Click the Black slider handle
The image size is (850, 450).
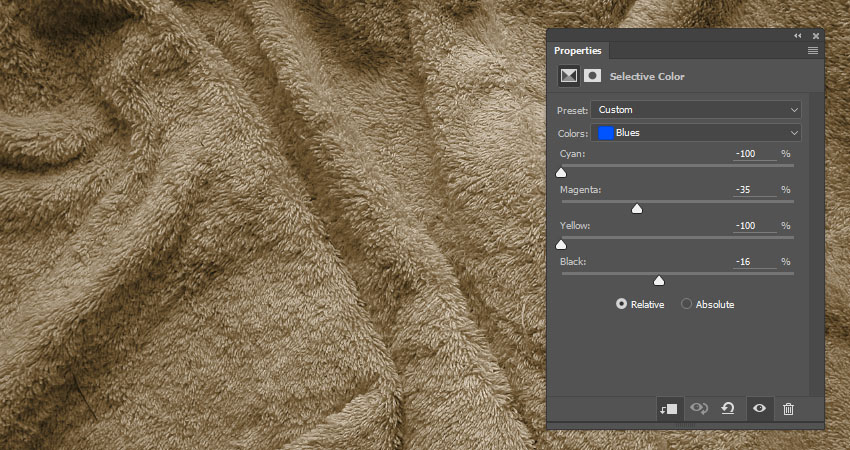pyautogui.click(x=659, y=281)
